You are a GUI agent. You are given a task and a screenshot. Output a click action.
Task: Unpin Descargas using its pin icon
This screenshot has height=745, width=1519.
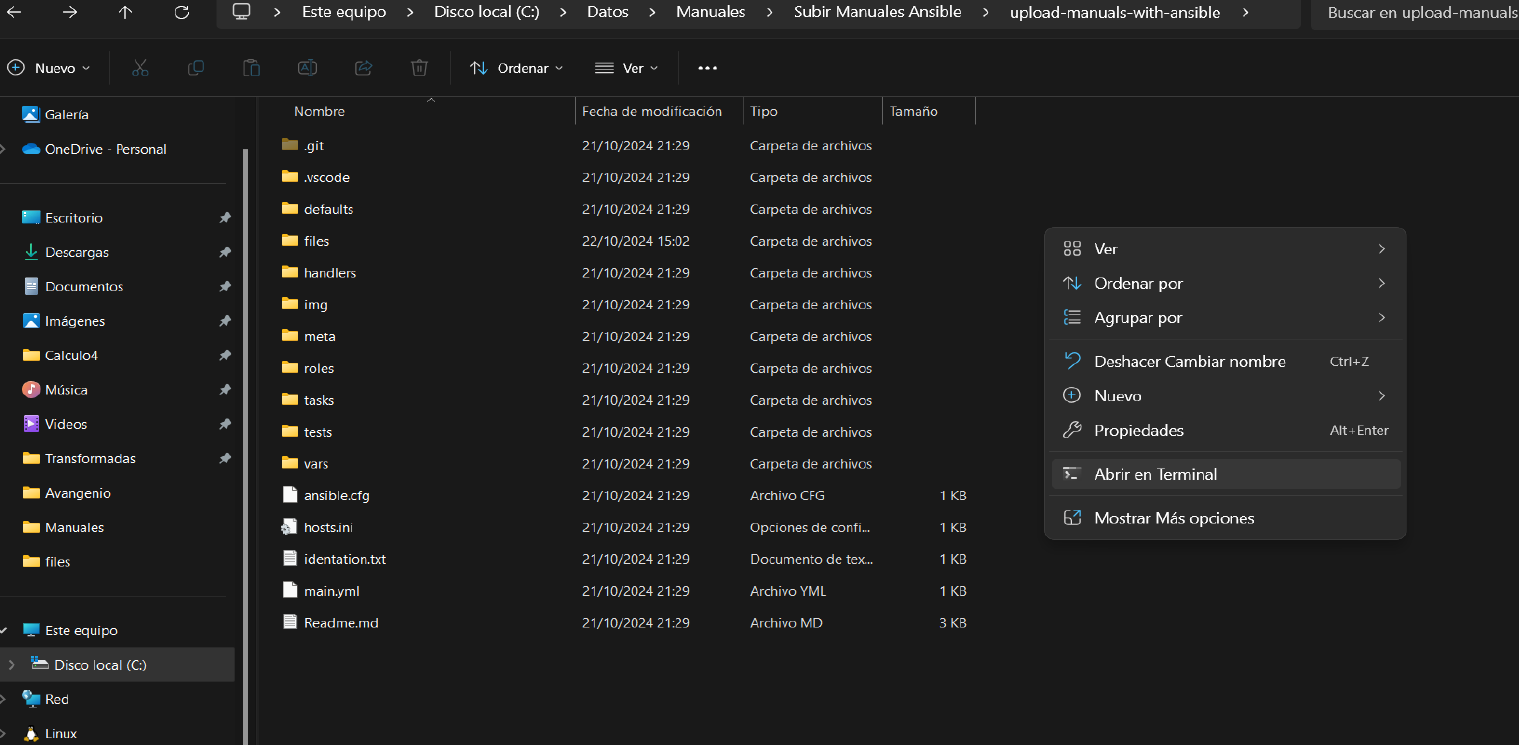[x=225, y=252]
